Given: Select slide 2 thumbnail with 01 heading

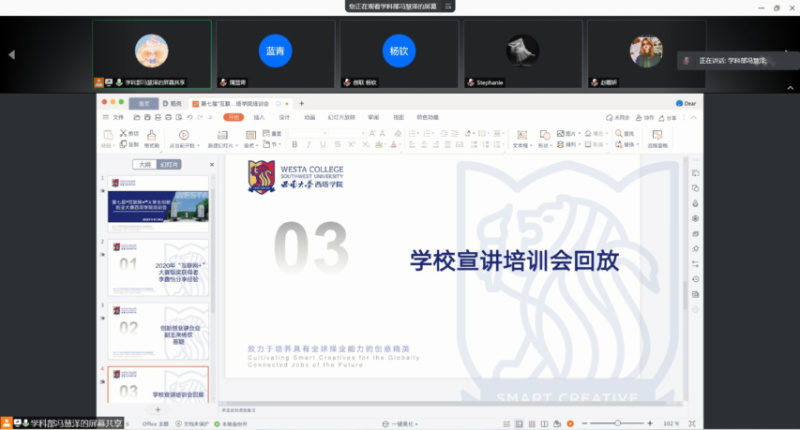Looking at the screenshot, I should point(164,266).
